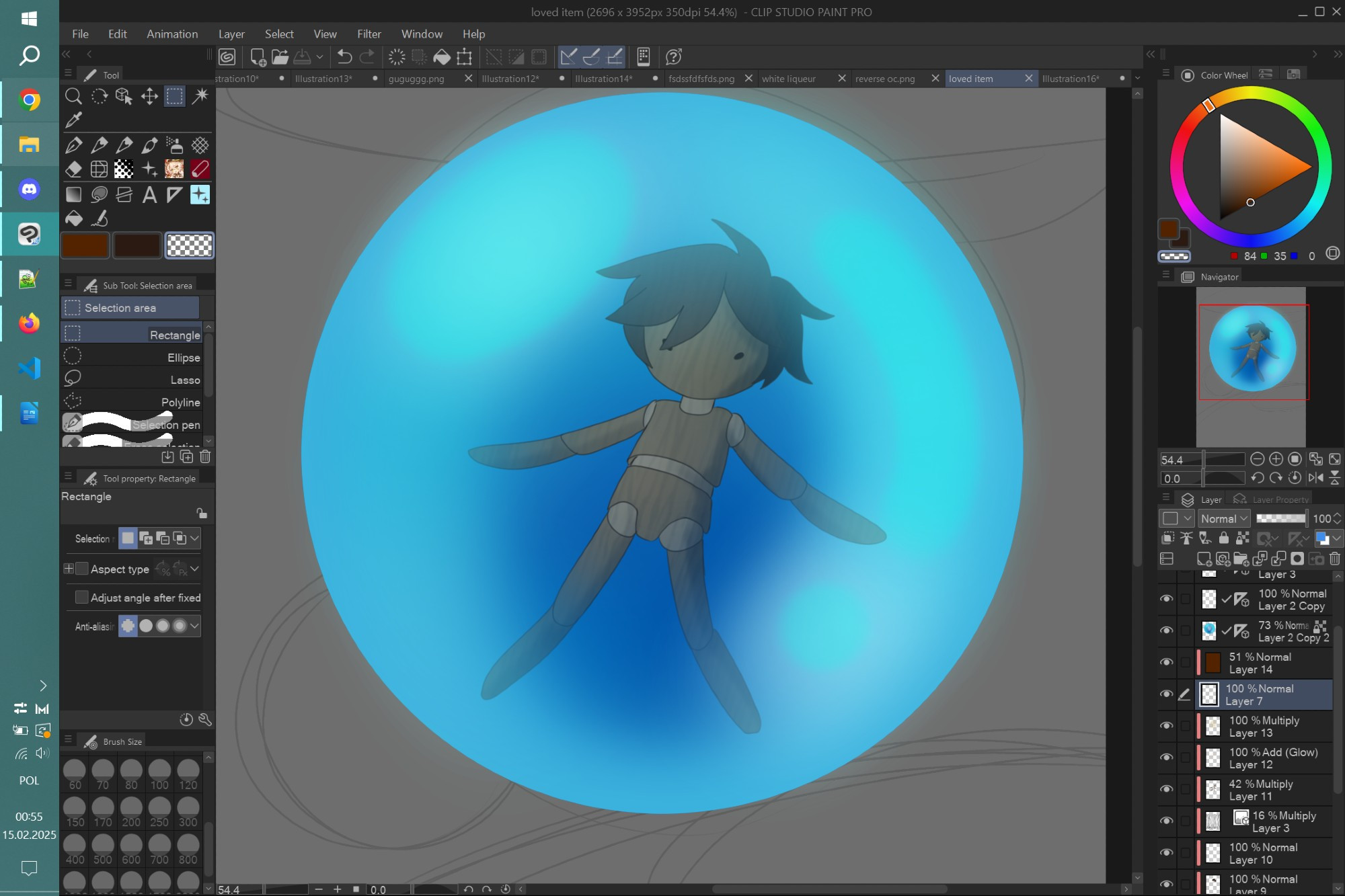This screenshot has height=896, width=1345.
Task: Enable the Aspect type checkbox
Action: [82, 569]
